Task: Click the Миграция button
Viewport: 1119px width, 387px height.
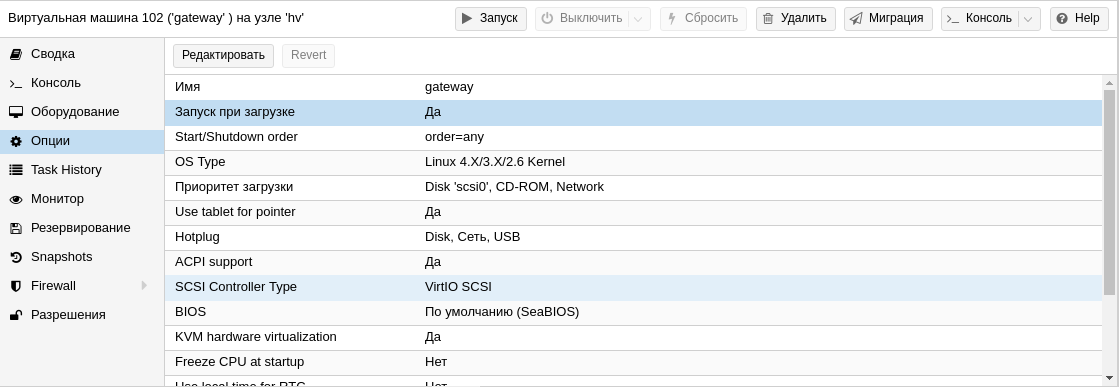Action: click(x=888, y=19)
